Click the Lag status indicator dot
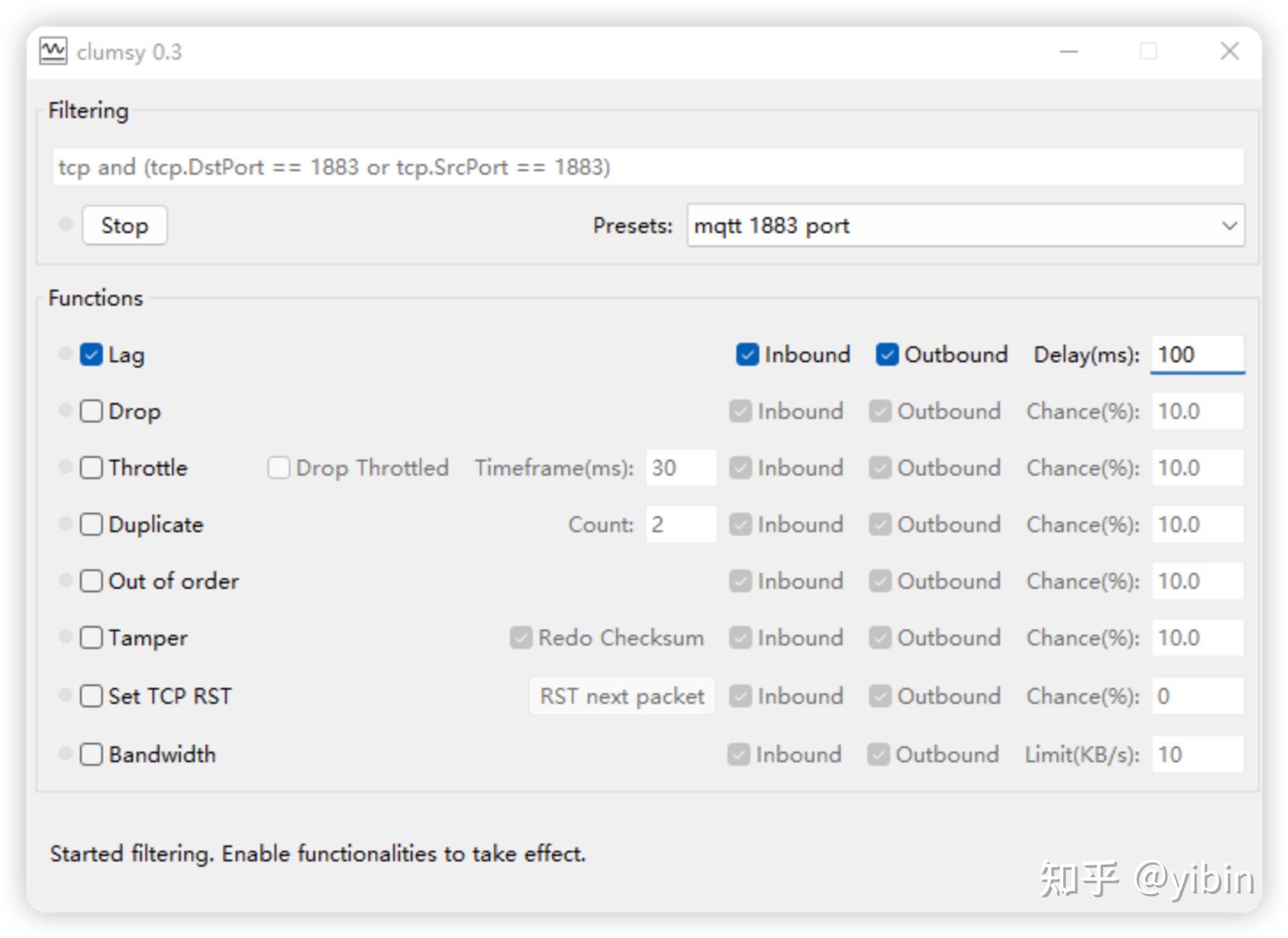The image size is (1288, 938). tap(65, 353)
